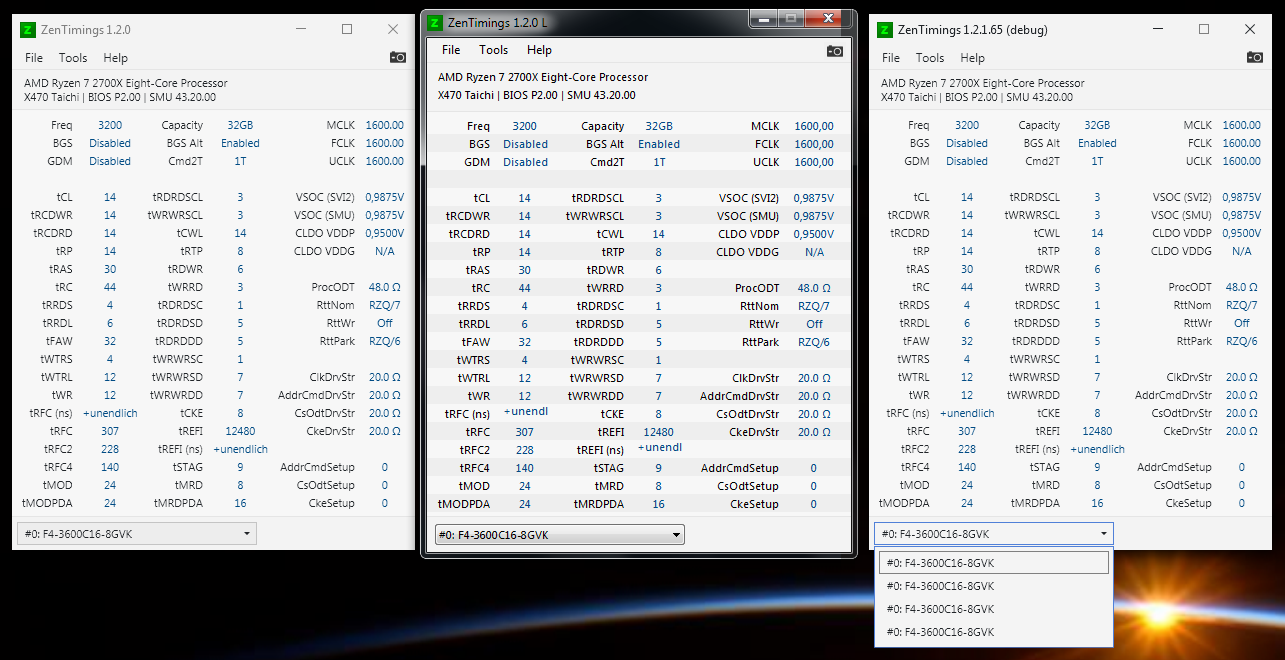1285x660 pixels.
Task: Click RttNom RZQ/7 value in ZenTimings 1.2.0 L window
Action: point(814,306)
